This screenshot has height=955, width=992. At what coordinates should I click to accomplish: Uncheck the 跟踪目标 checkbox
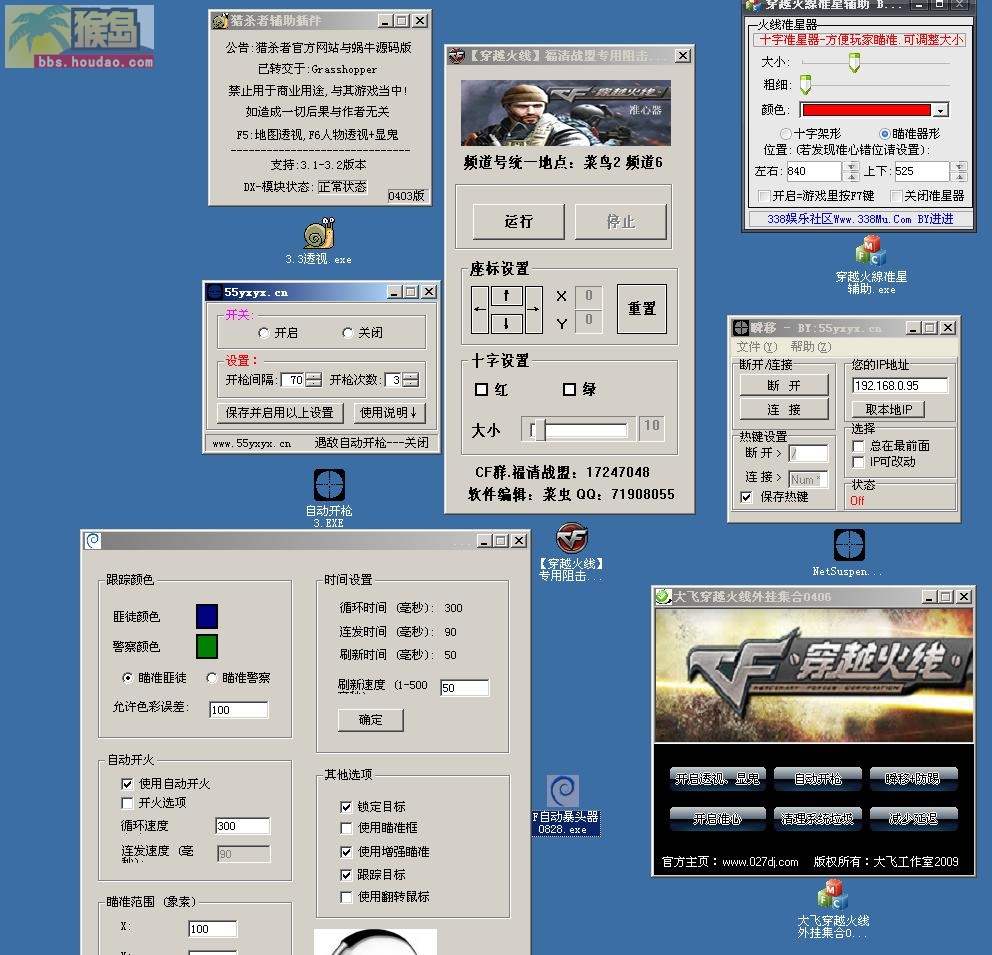point(346,875)
